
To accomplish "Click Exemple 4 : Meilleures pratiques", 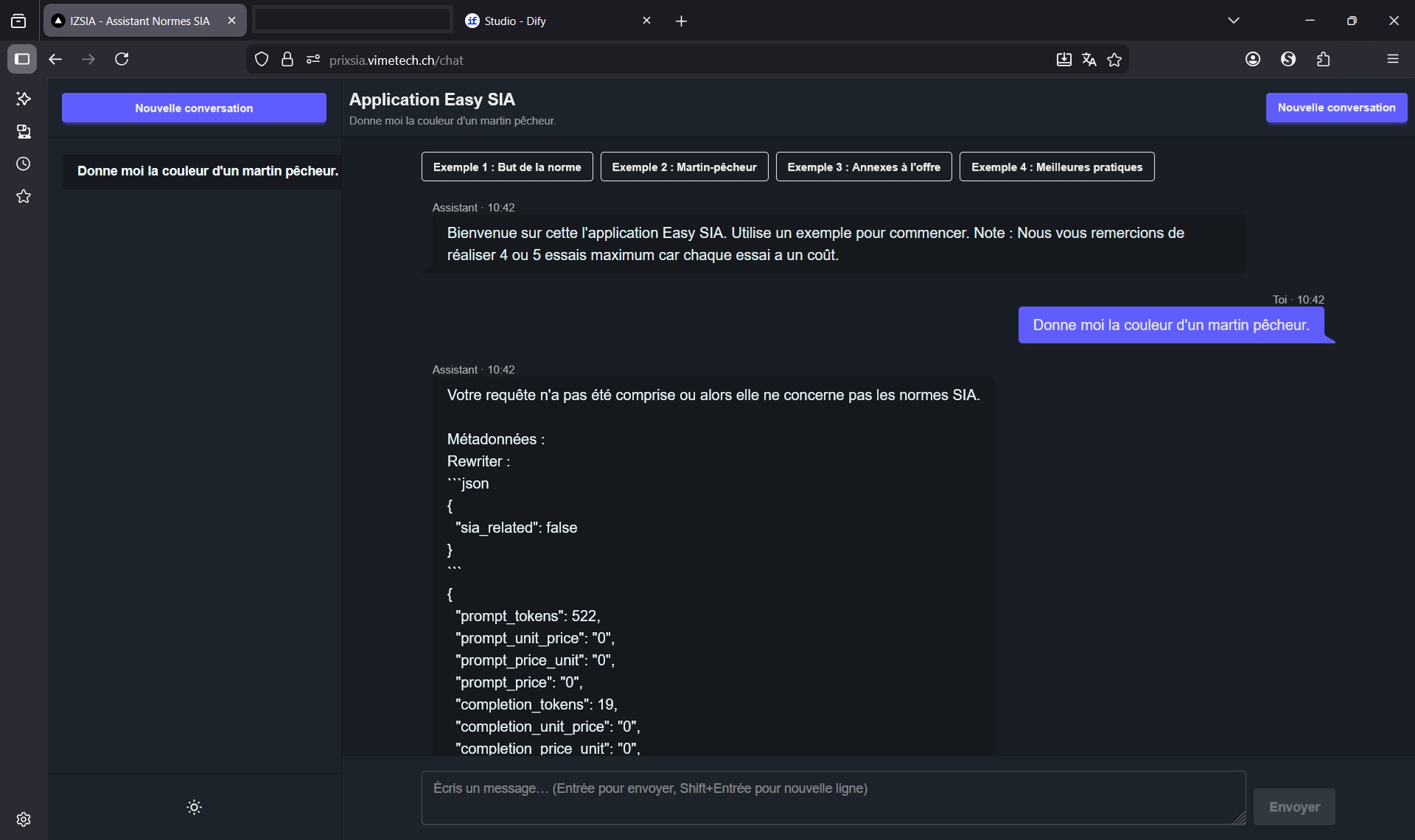I will (x=1057, y=167).
